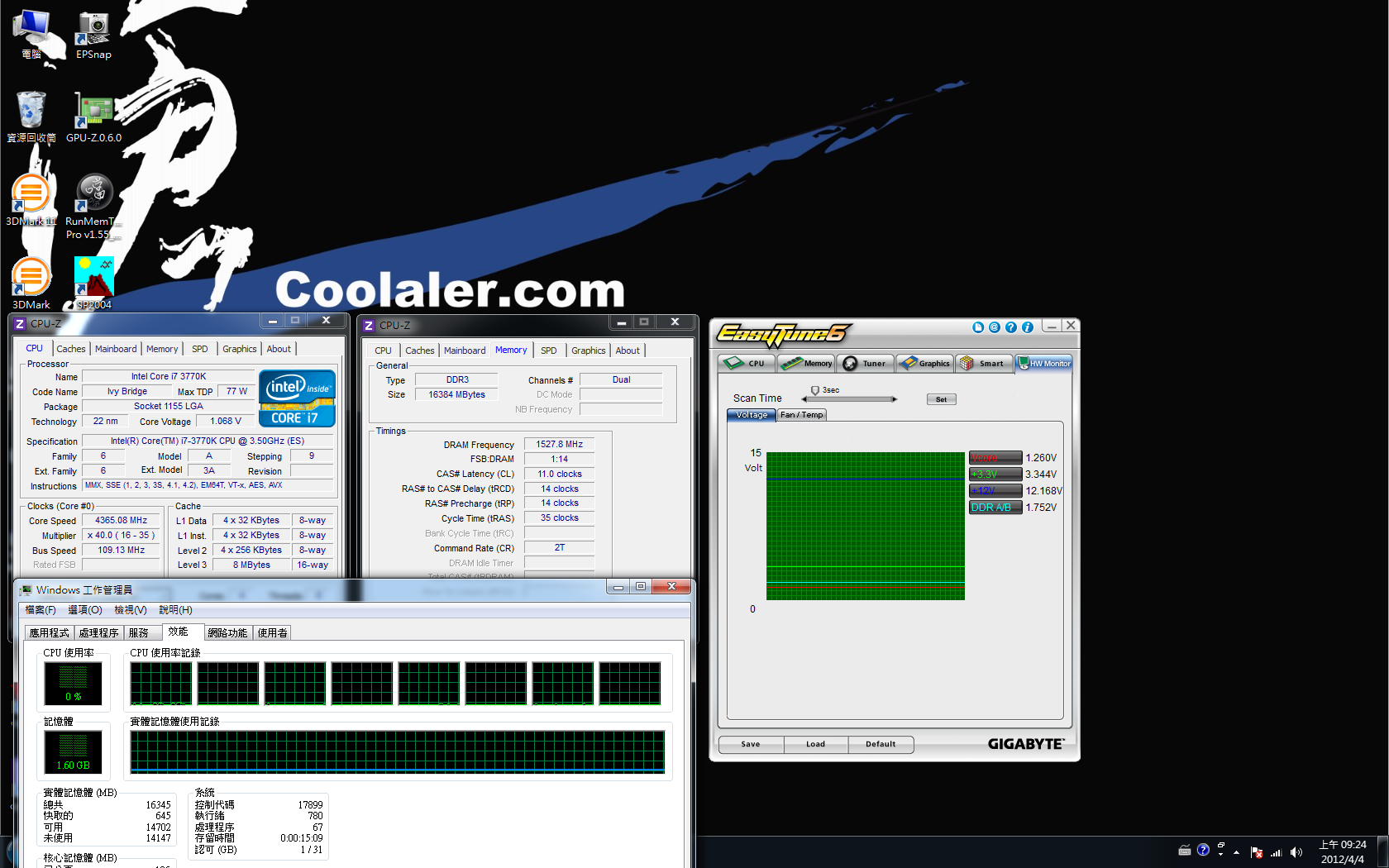Screen dimensions: 1389x868
Task: Open the Computer desktop icon
Action: [x=31, y=35]
